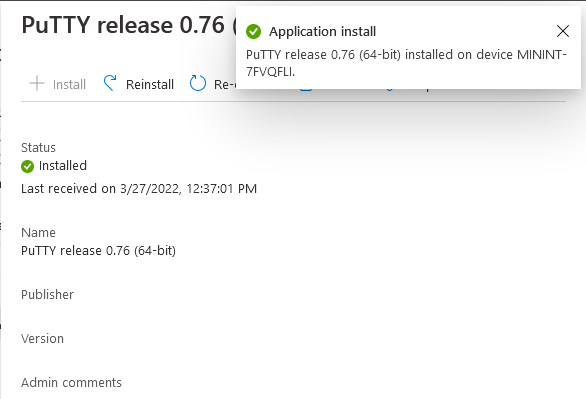Click the green Installed status check icon
586x399 pixels.
27,166
